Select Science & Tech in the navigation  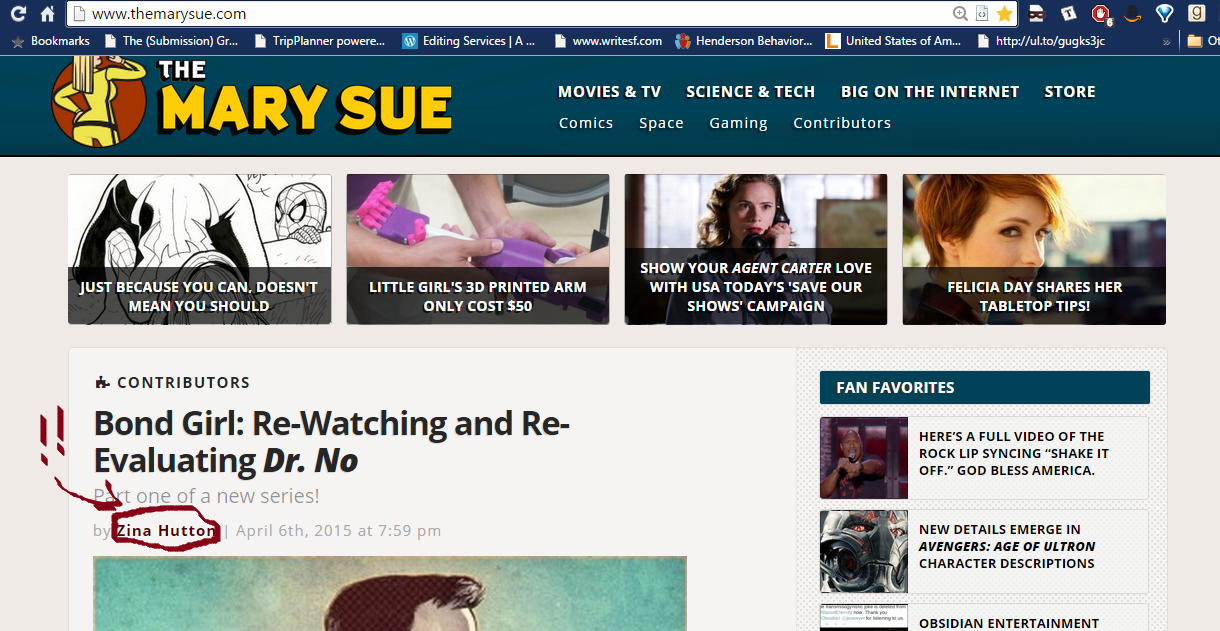click(750, 92)
